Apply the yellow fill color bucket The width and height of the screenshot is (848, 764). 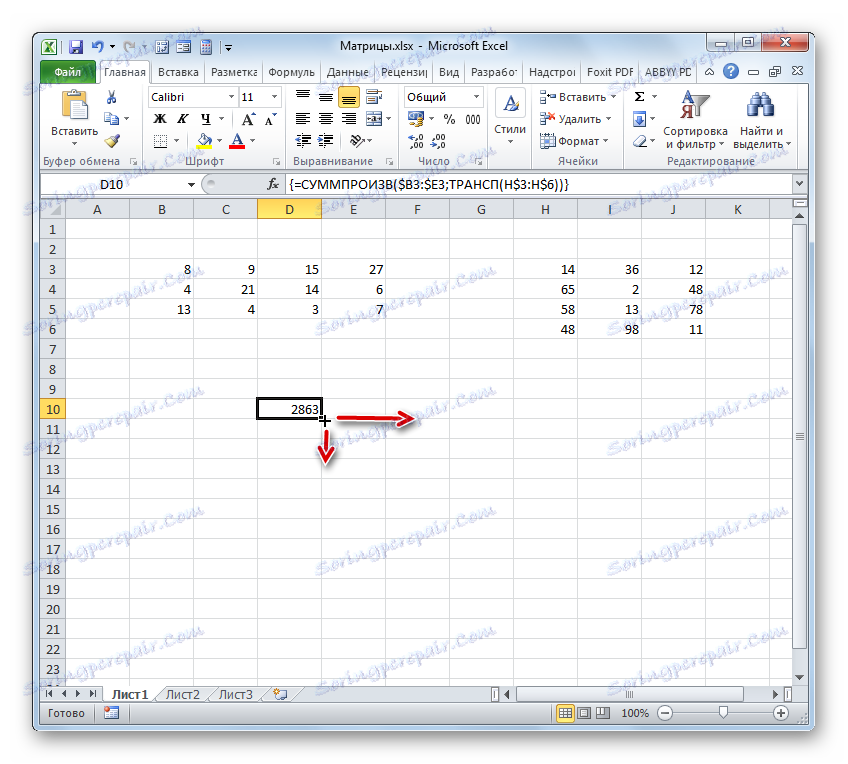[x=204, y=141]
